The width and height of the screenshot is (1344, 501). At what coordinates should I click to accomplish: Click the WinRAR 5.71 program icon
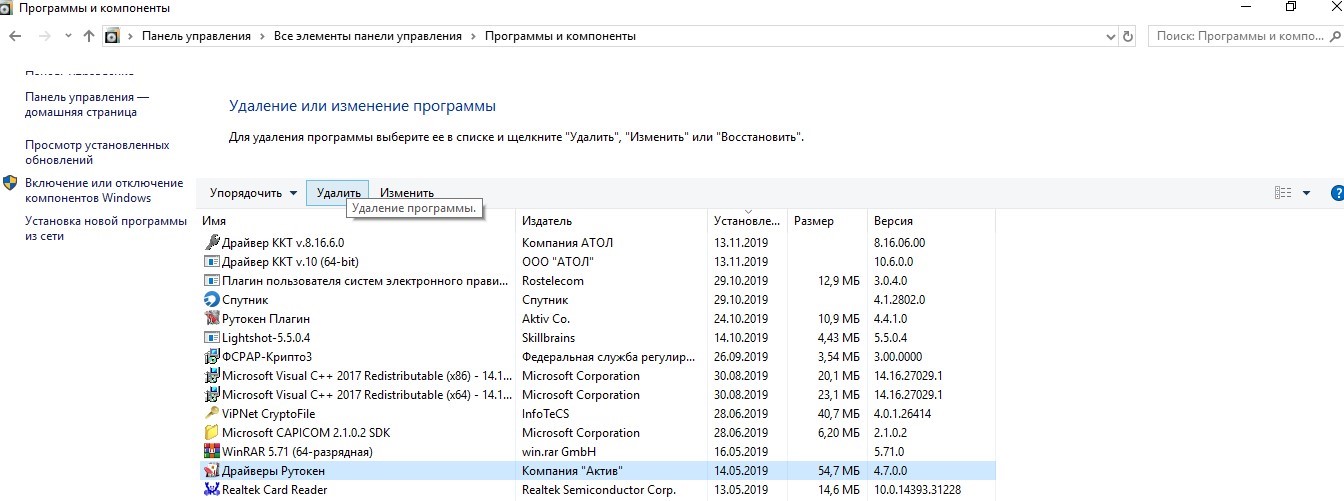click(x=211, y=452)
